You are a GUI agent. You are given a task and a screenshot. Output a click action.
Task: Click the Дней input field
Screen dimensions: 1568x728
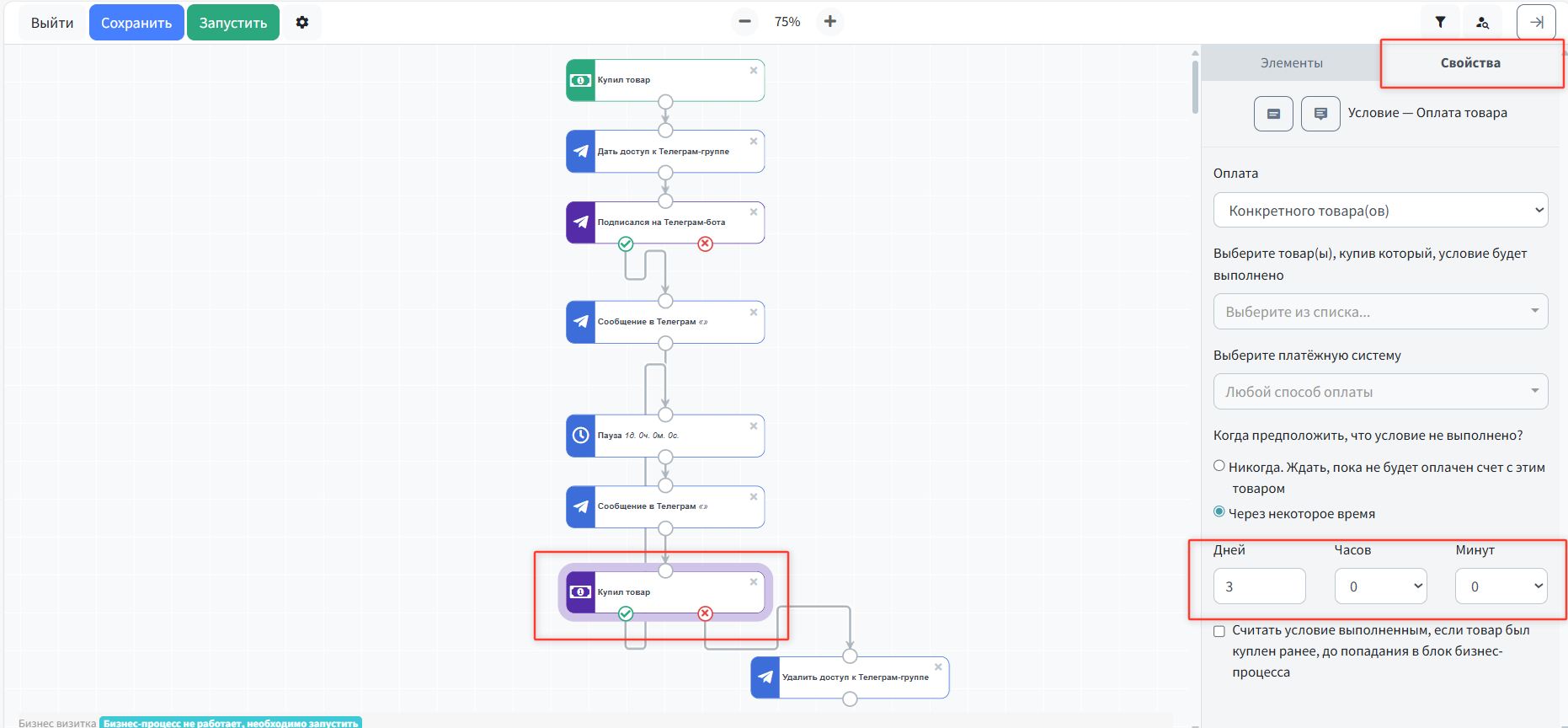[1259, 586]
